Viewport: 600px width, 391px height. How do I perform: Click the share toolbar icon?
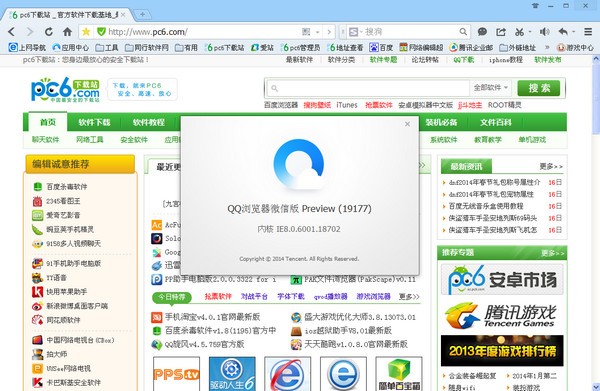pos(501,32)
